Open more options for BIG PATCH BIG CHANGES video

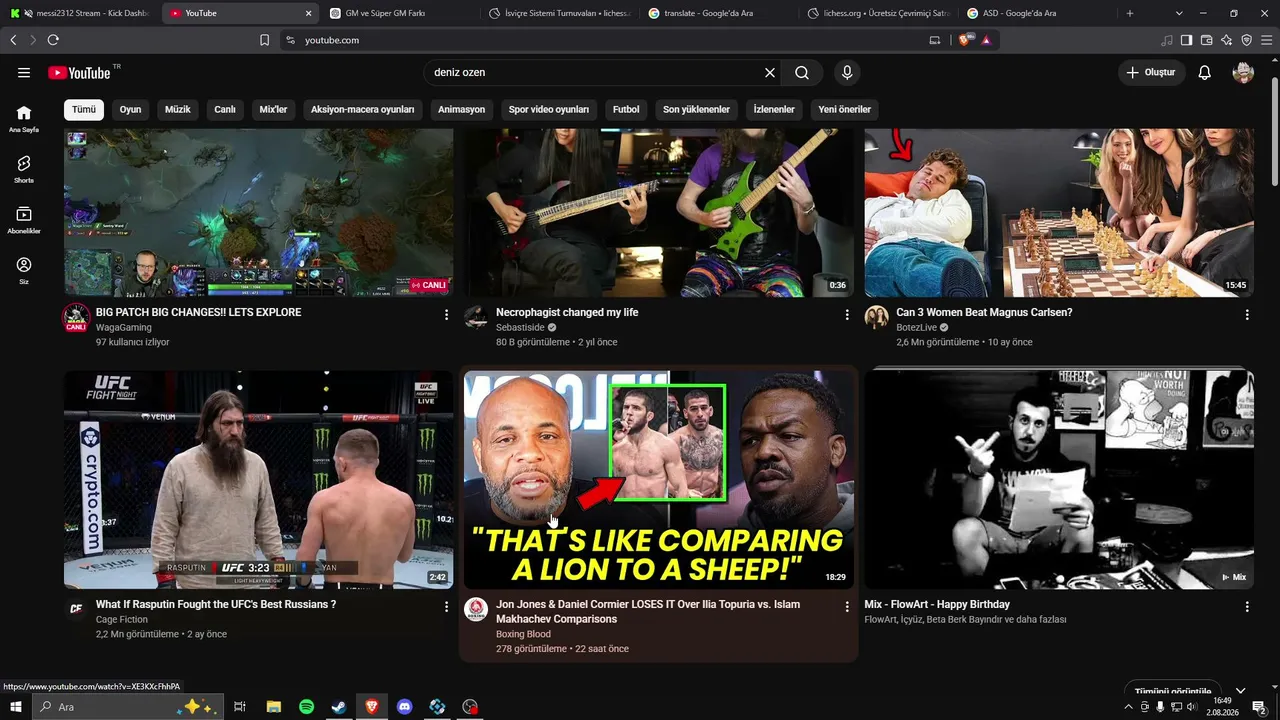point(446,315)
